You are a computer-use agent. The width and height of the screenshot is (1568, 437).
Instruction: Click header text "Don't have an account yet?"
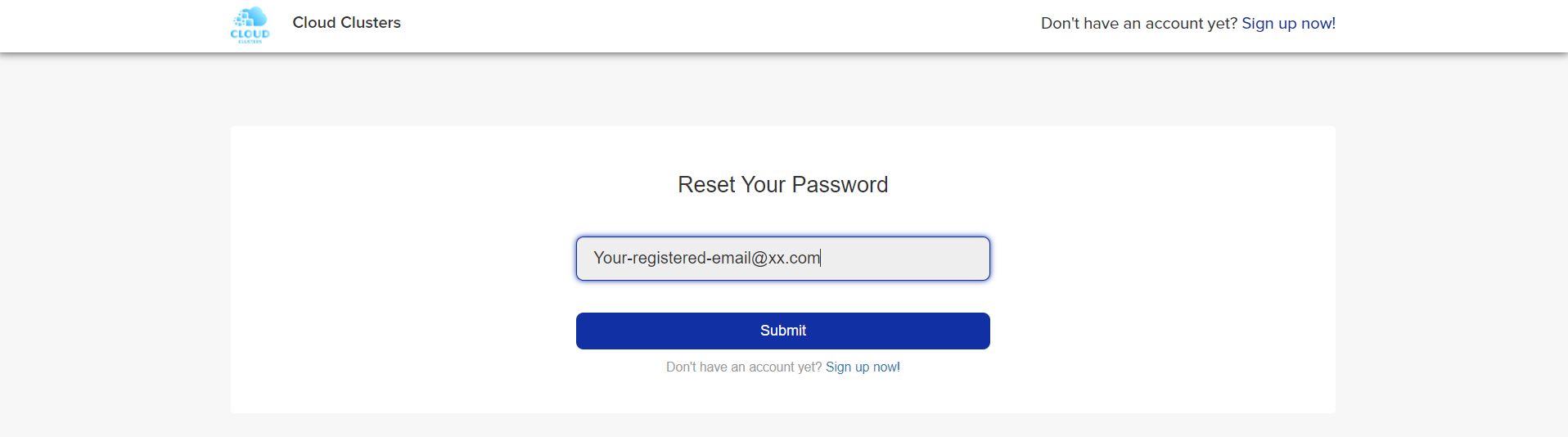pos(1138,24)
